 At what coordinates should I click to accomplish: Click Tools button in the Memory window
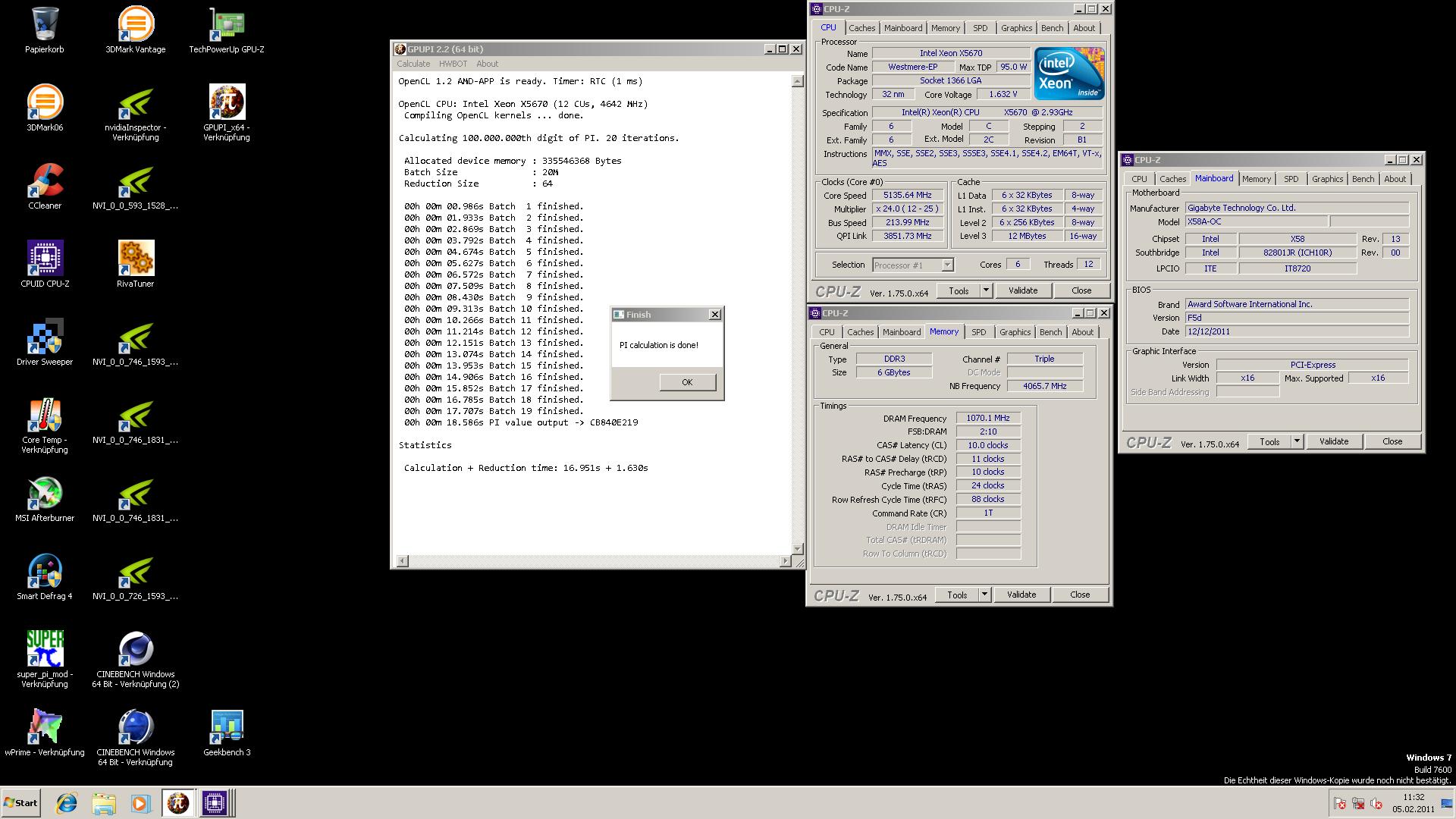pyautogui.click(x=957, y=595)
